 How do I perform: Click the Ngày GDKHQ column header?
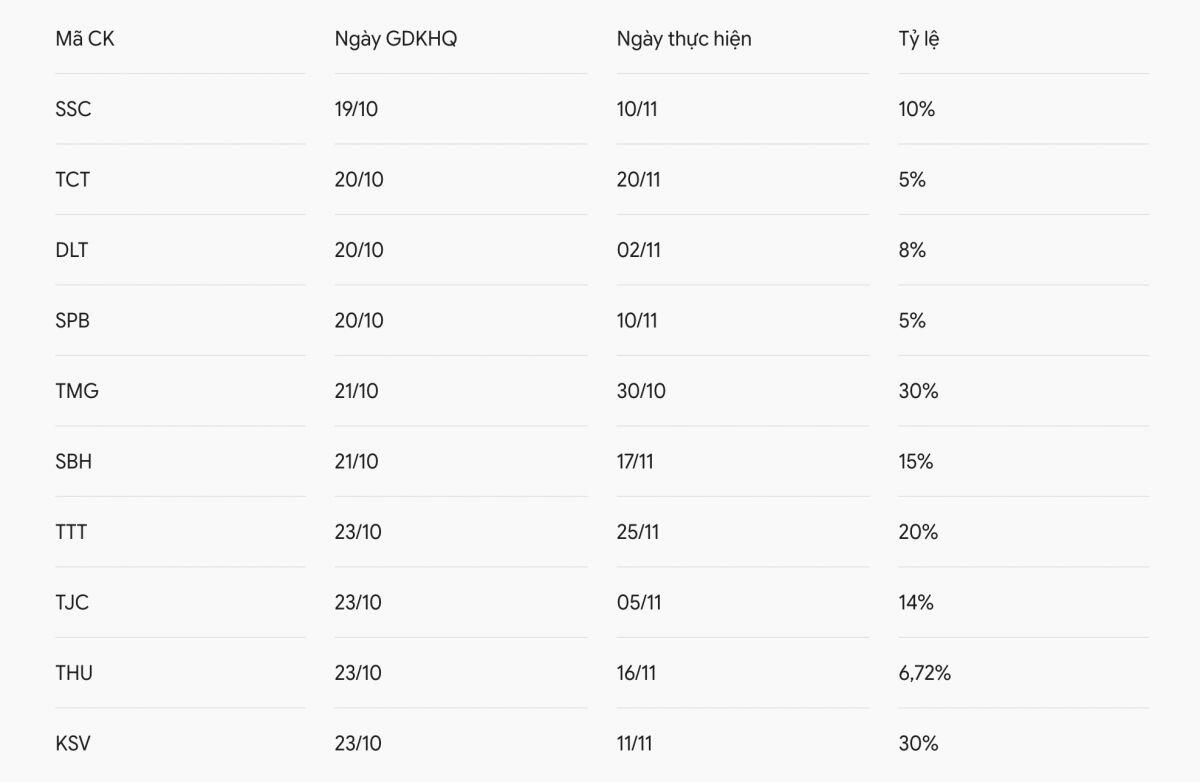pos(396,39)
